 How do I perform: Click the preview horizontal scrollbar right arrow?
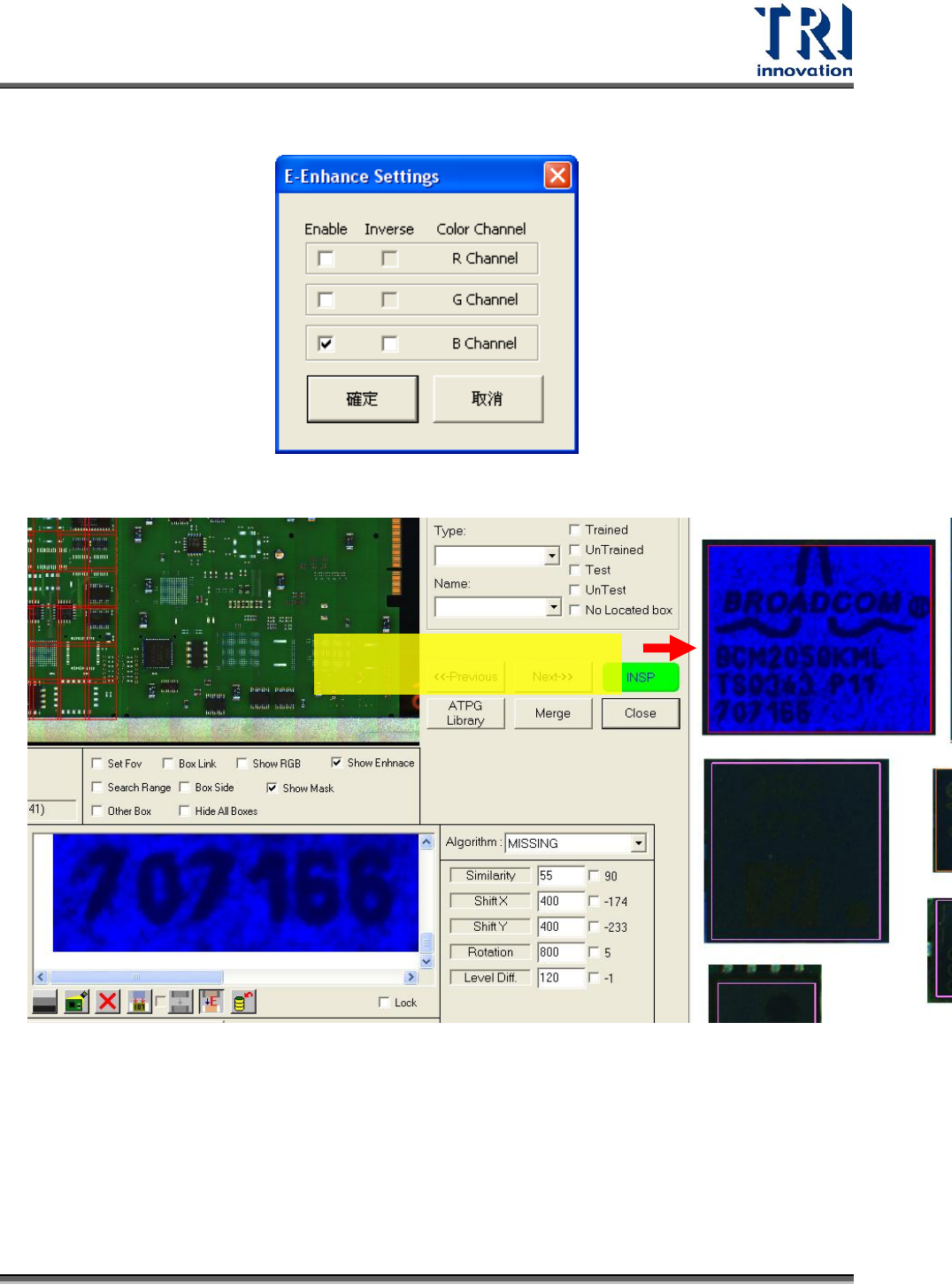pyautogui.click(x=411, y=977)
